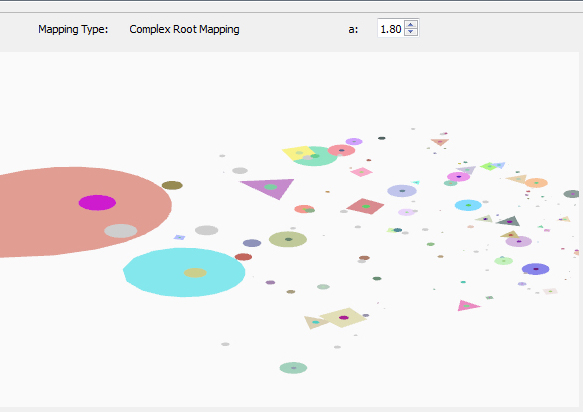Decrease the a value with down arrow
The image size is (583, 412).
(410, 32)
